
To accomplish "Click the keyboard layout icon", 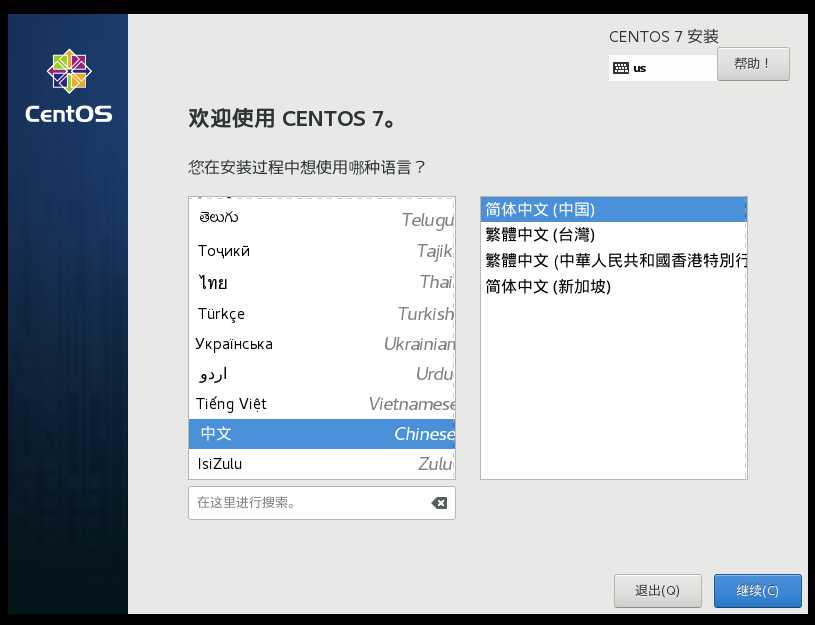I will click(621, 68).
